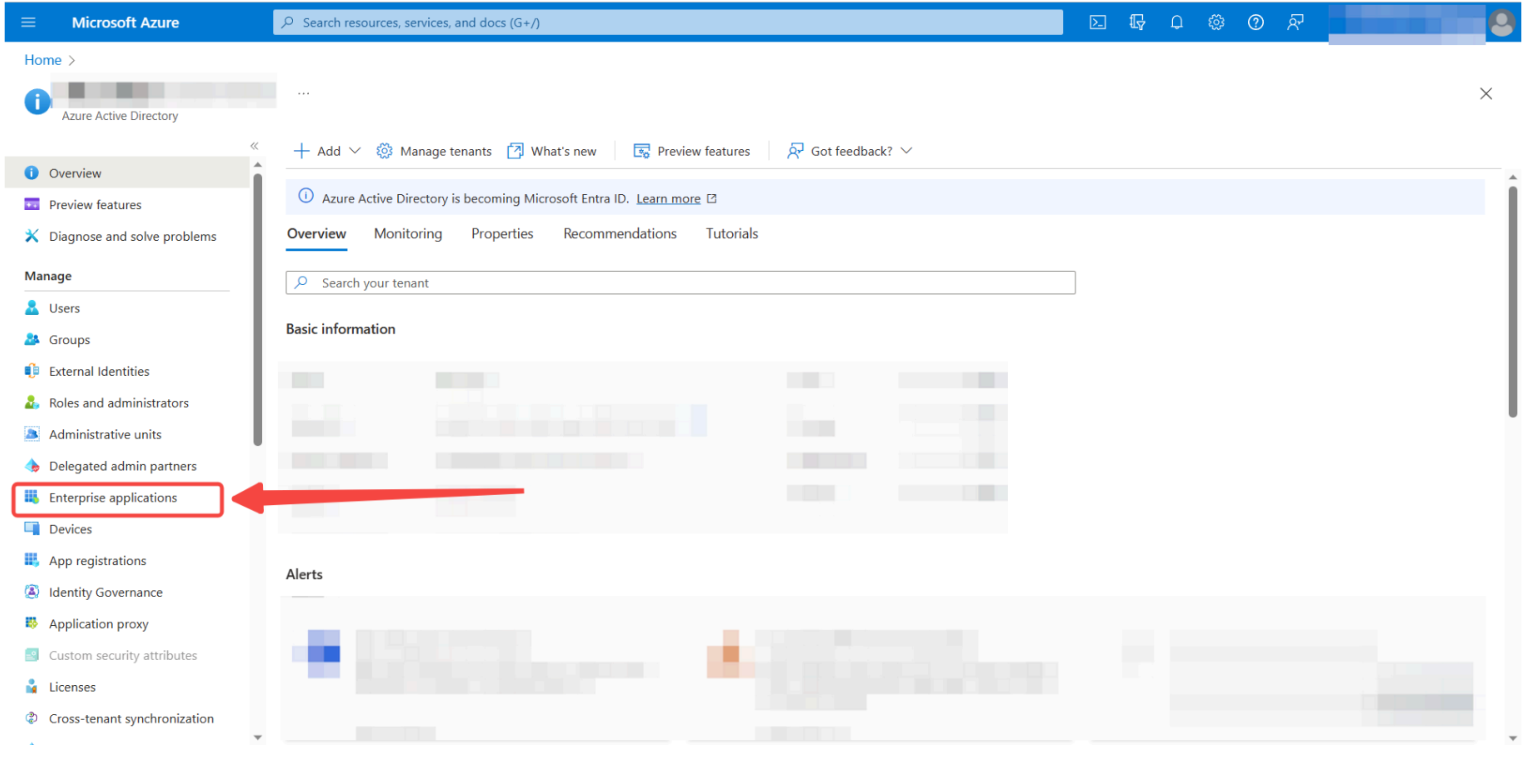The height and width of the screenshot is (774, 1532).
Task: Open Overview in the sidebar
Action: point(127,173)
